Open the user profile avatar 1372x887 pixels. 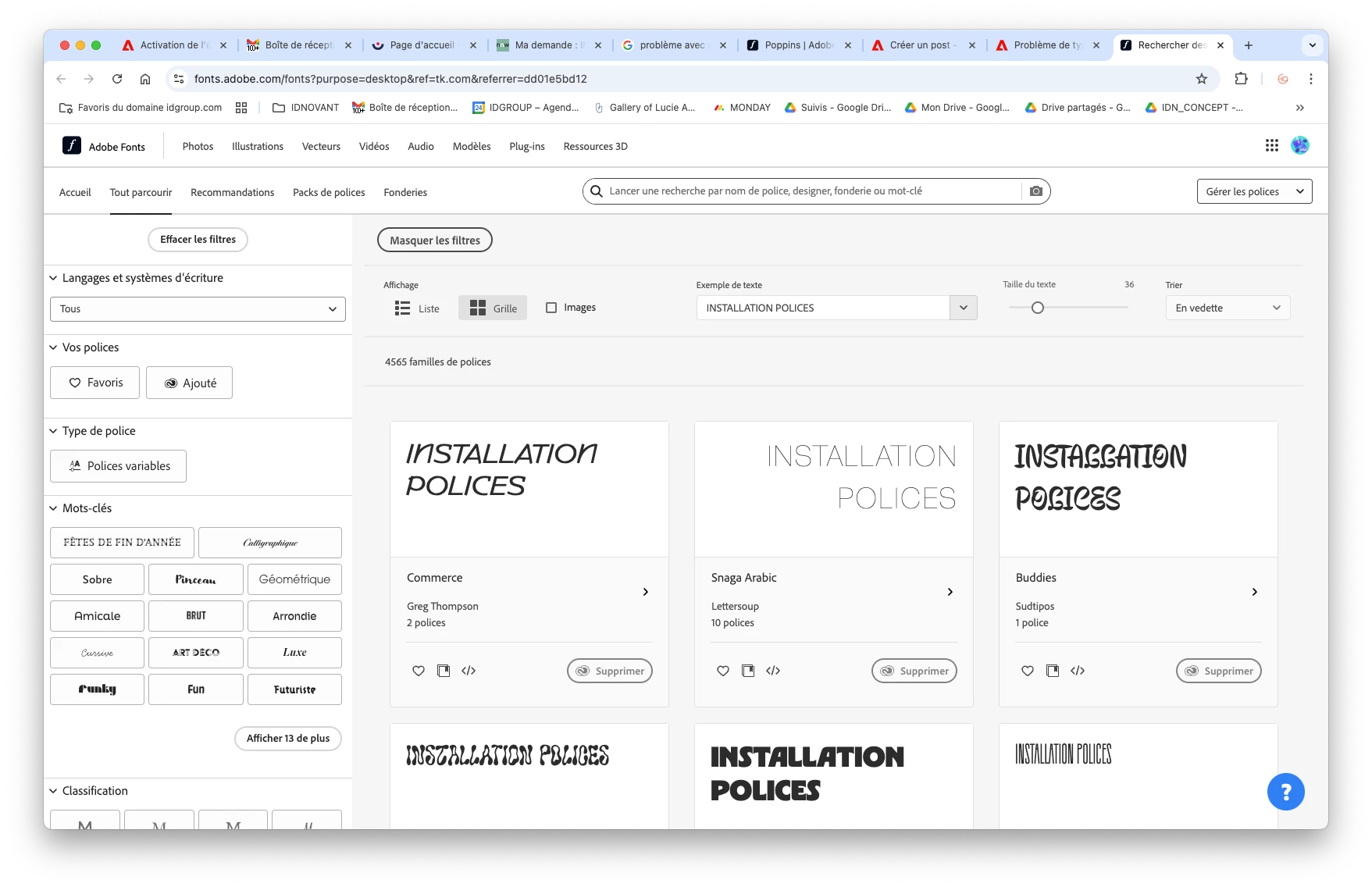[x=1299, y=145]
